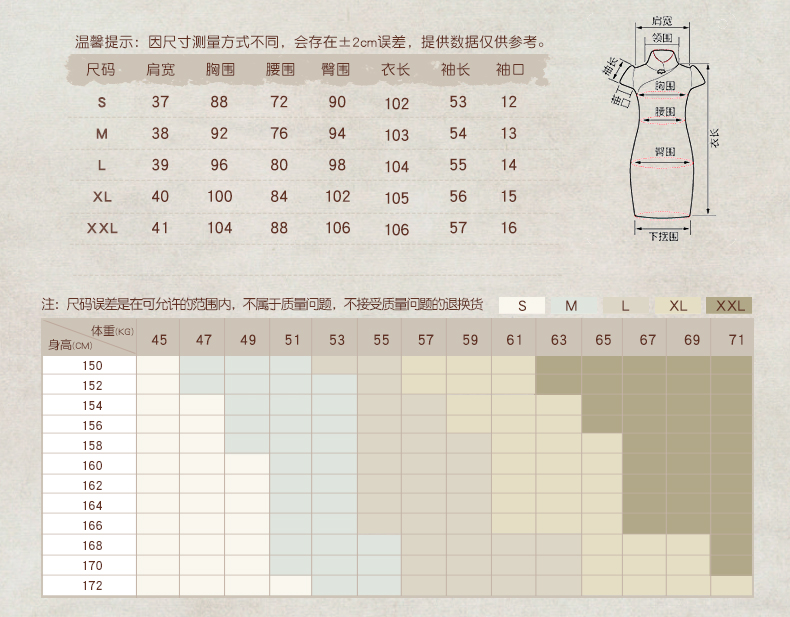Select the L size legend swatch

point(625,306)
